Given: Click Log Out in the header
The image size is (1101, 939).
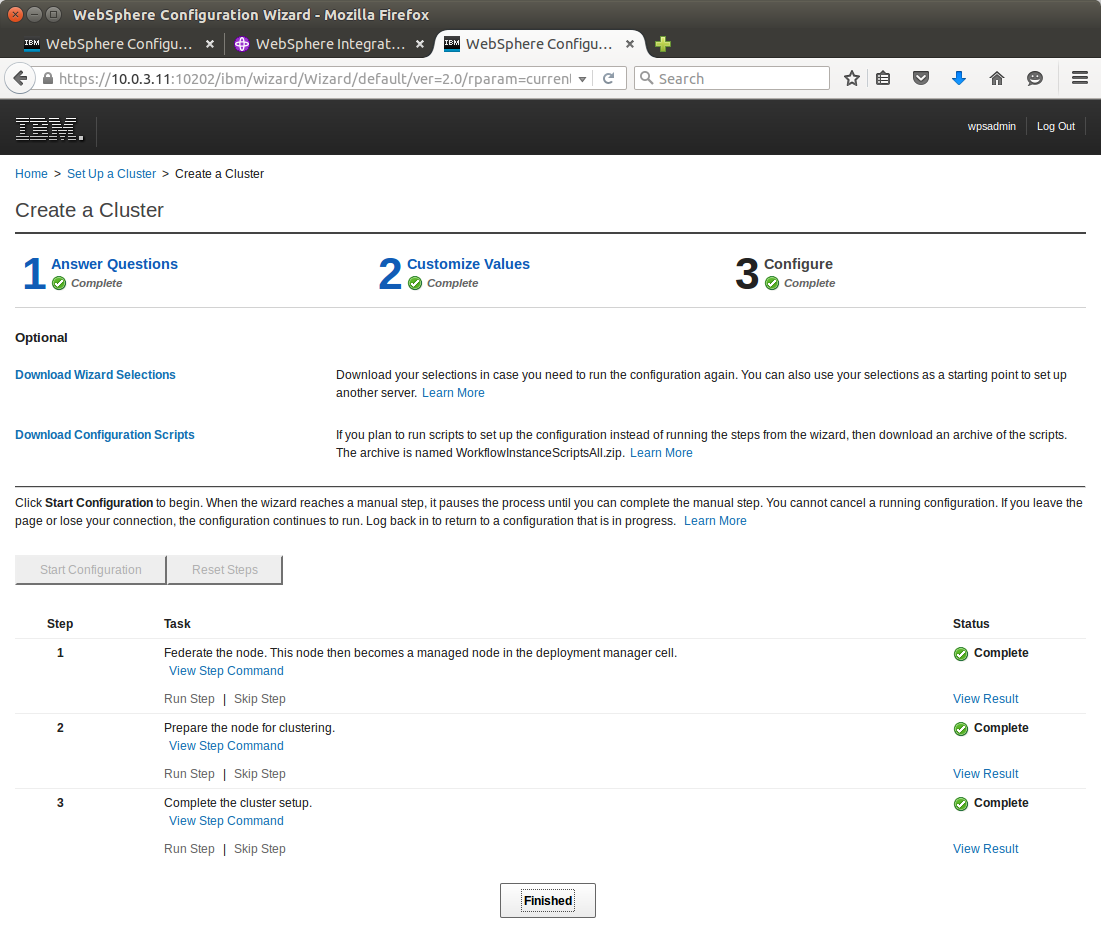Looking at the screenshot, I should [x=1055, y=126].
